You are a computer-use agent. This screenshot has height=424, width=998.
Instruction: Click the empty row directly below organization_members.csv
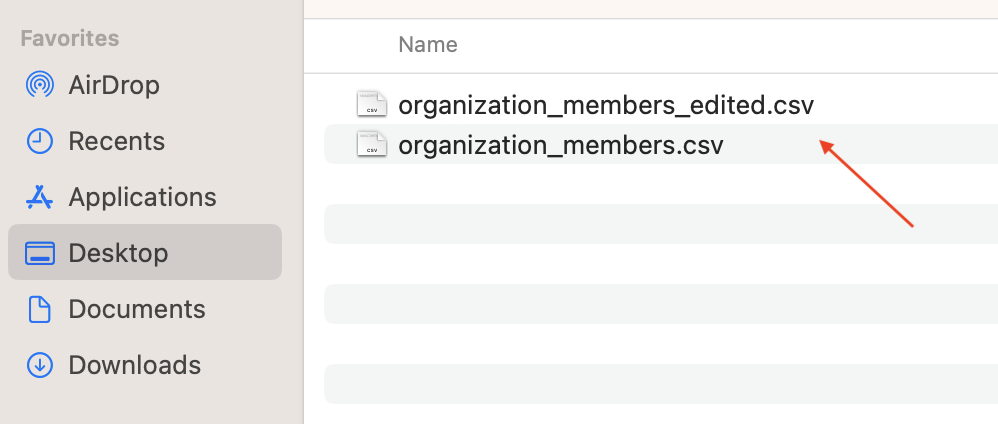pyautogui.click(x=660, y=185)
